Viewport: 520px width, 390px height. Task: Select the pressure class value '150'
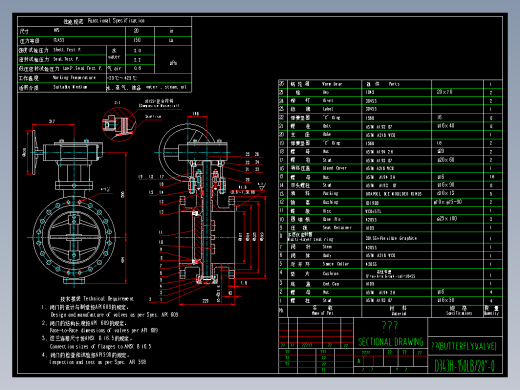137,40
